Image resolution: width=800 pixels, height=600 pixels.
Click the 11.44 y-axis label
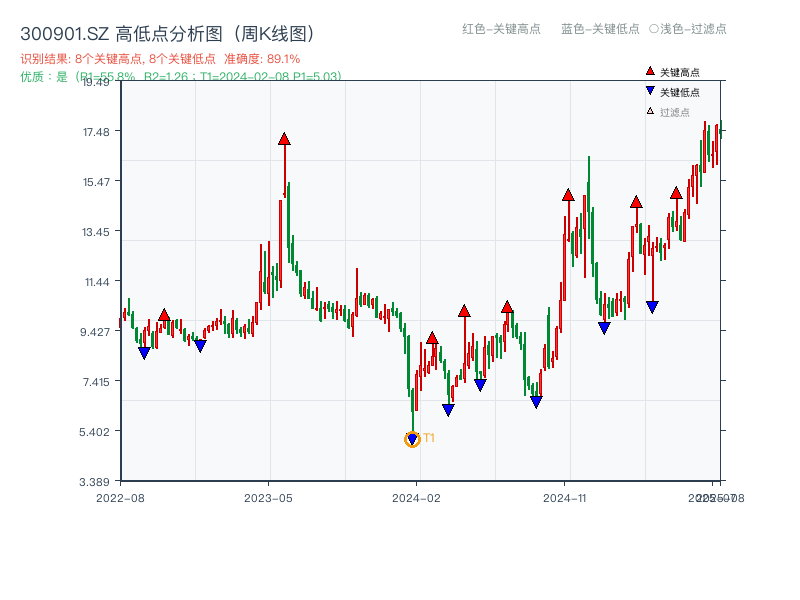coord(97,282)
